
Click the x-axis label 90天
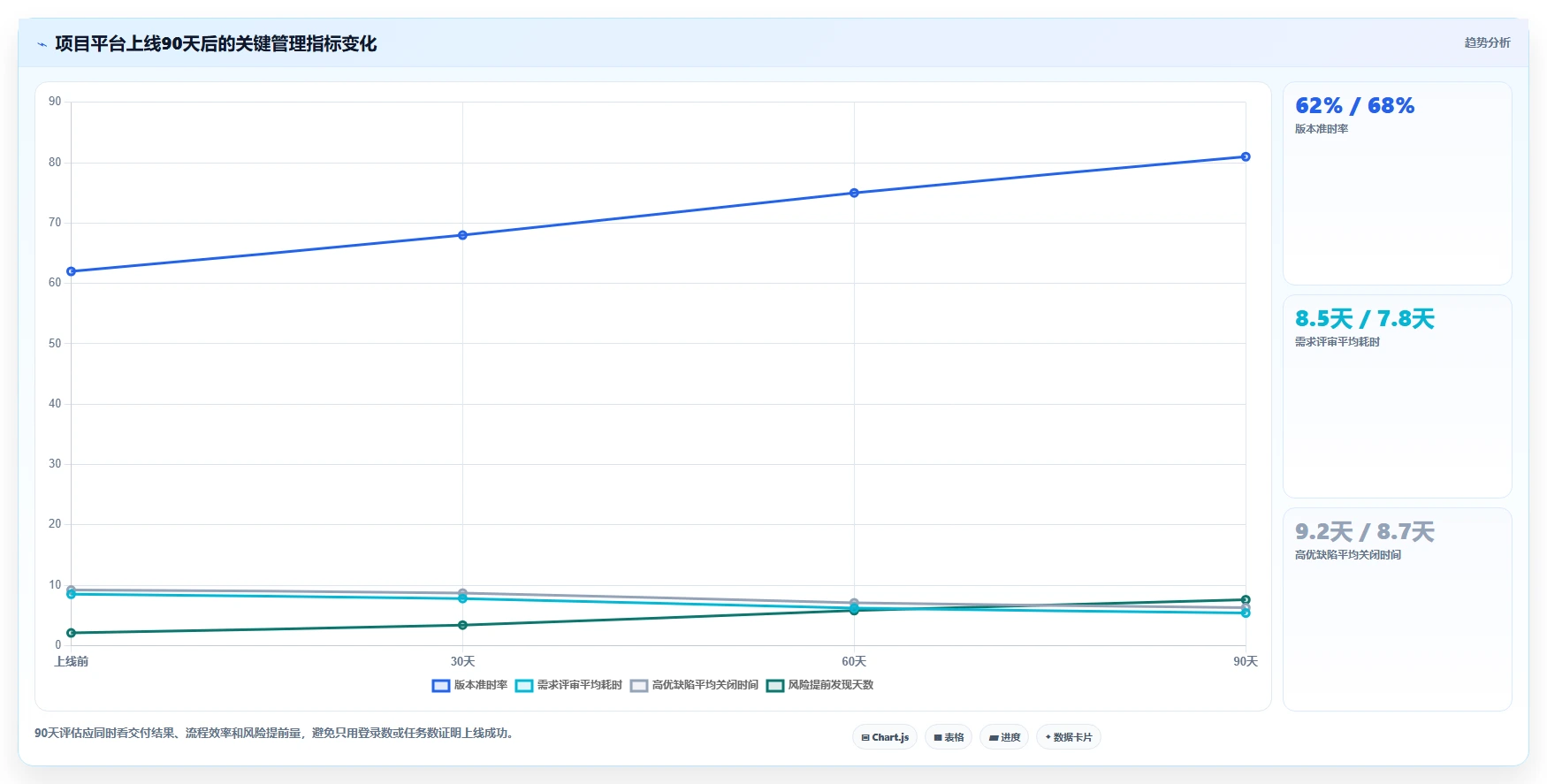(1246, 661)
